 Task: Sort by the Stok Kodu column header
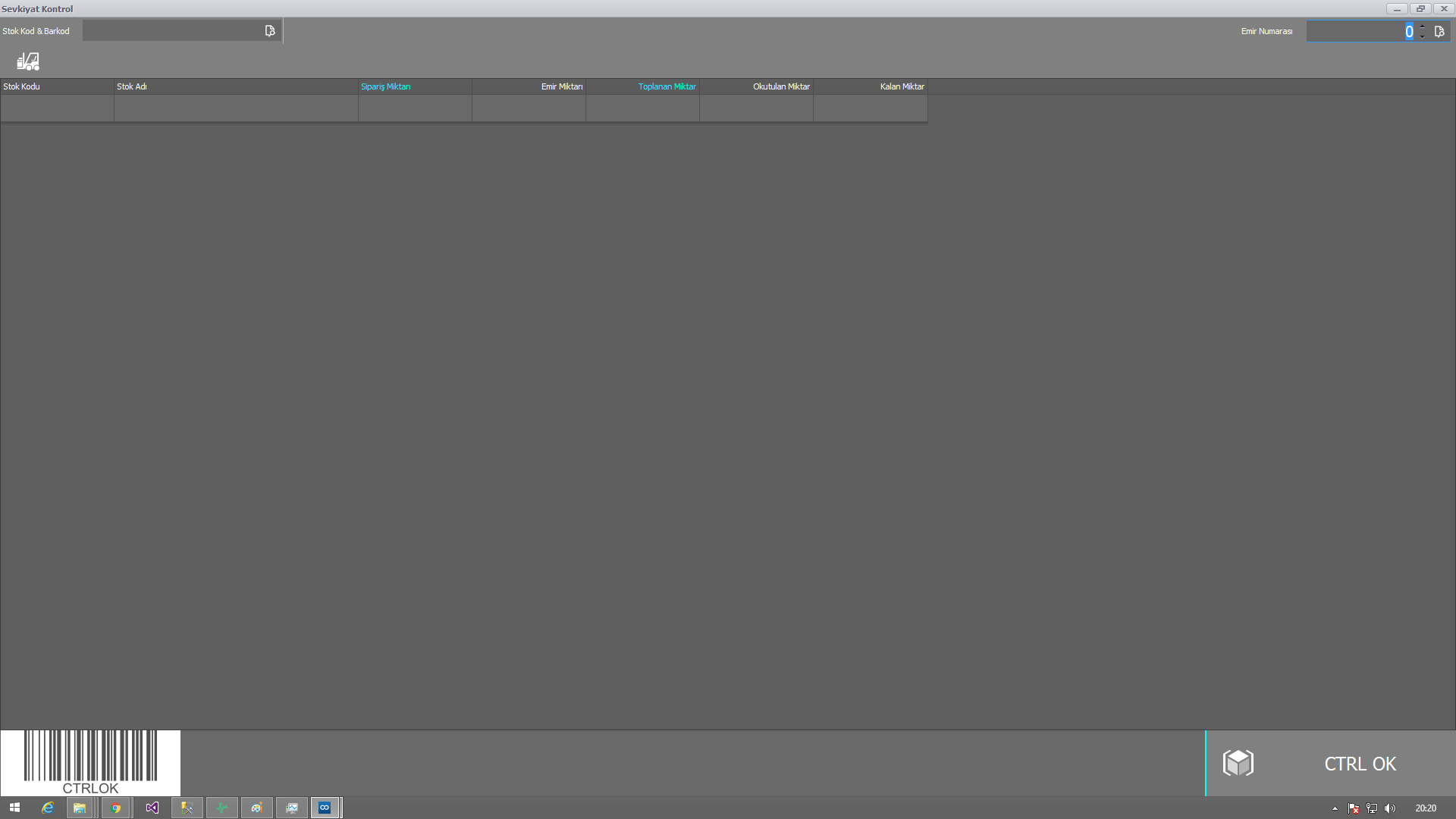(x=57, y=86)
